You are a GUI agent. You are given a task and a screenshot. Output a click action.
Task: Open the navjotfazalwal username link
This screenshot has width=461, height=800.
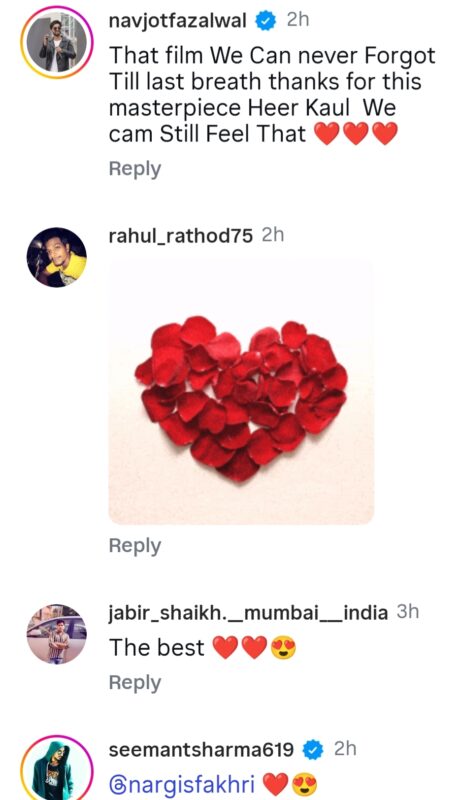pyautogui.click(x=177, y=21)
